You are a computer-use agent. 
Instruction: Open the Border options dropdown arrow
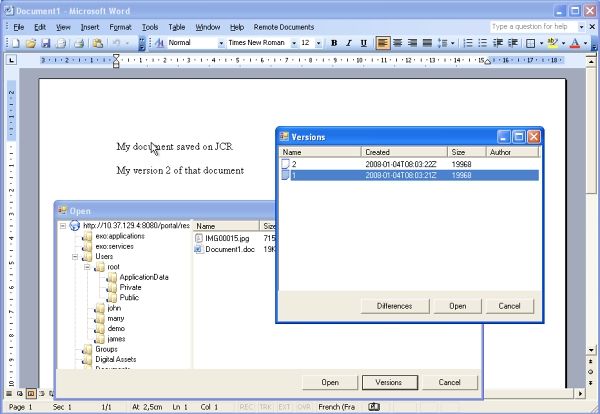pos(541,44)
